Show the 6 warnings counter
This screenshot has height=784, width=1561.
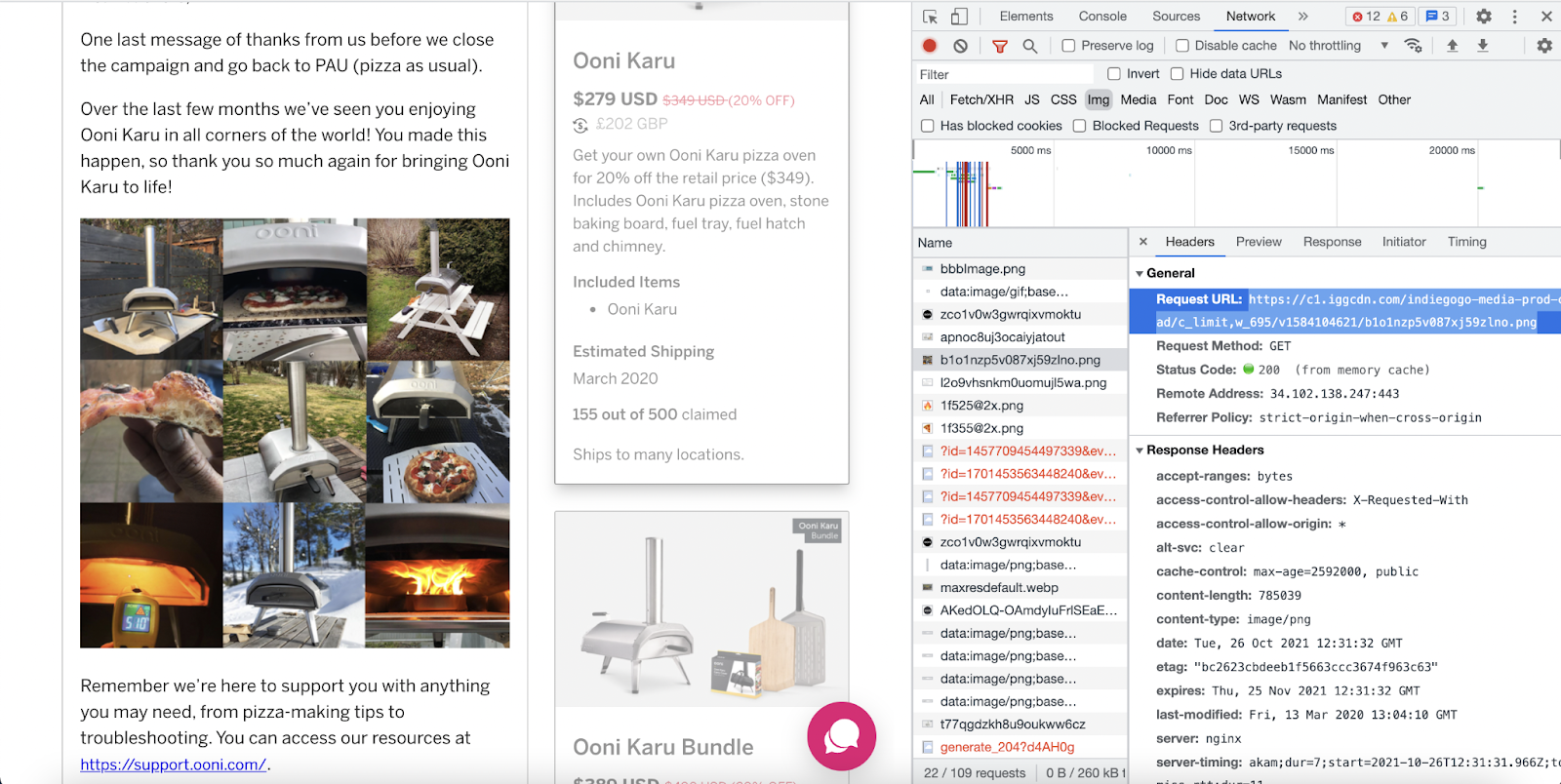[1398, 17]
